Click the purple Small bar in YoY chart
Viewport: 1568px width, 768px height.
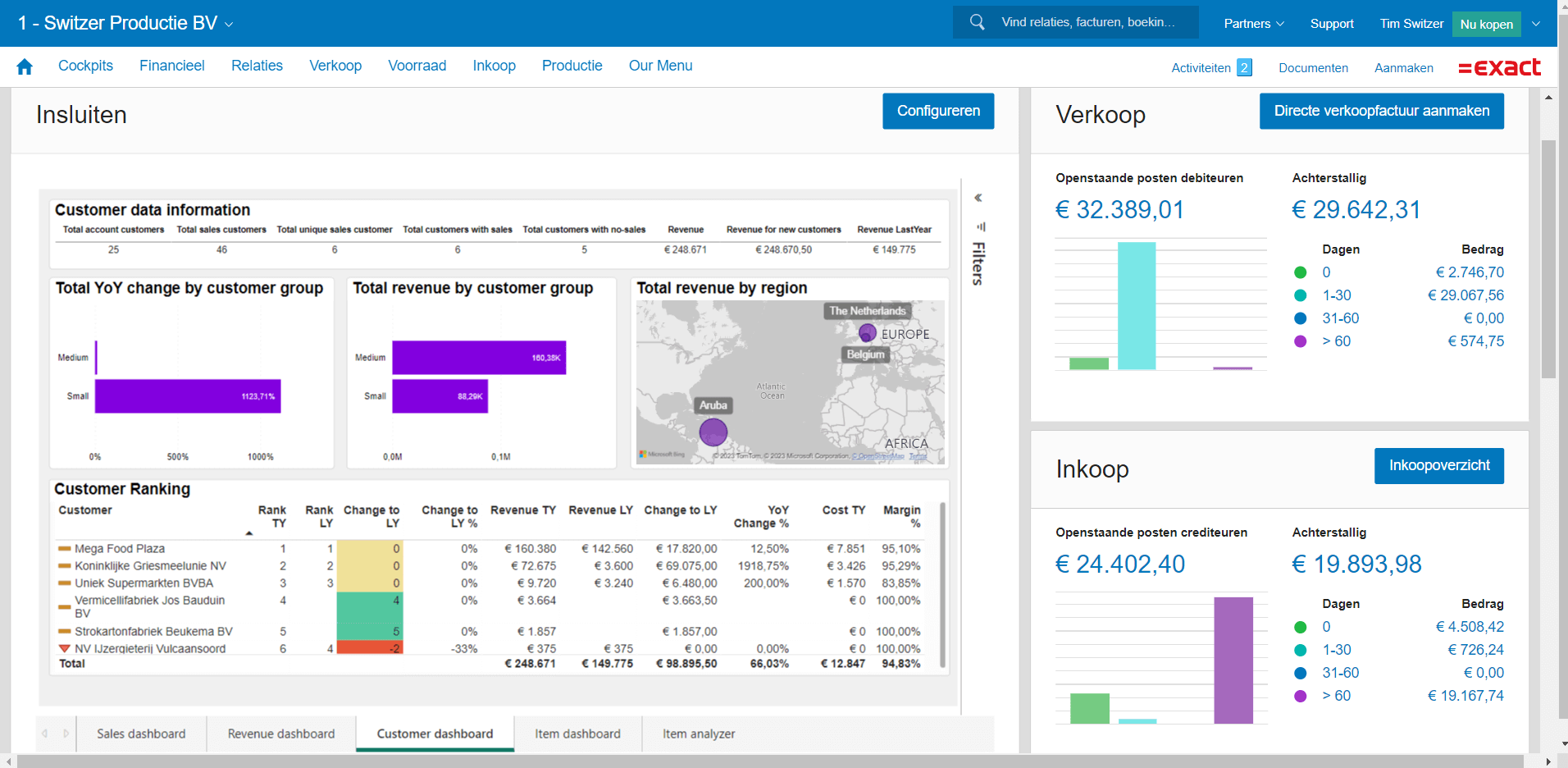[188, 396]
